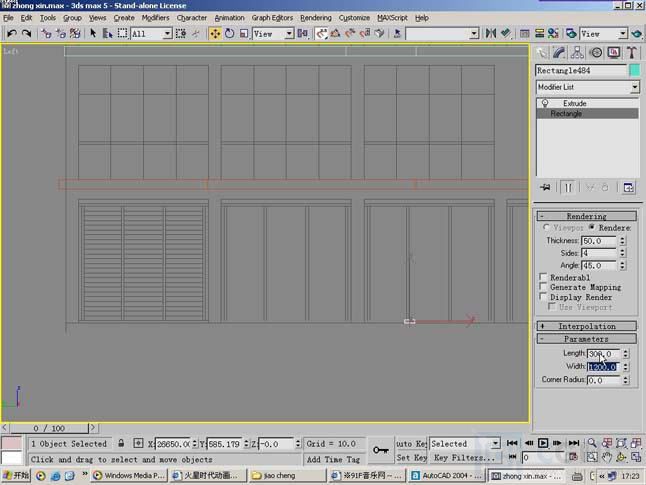
Task: Click Key Filters button
Action: pos(464,457)
